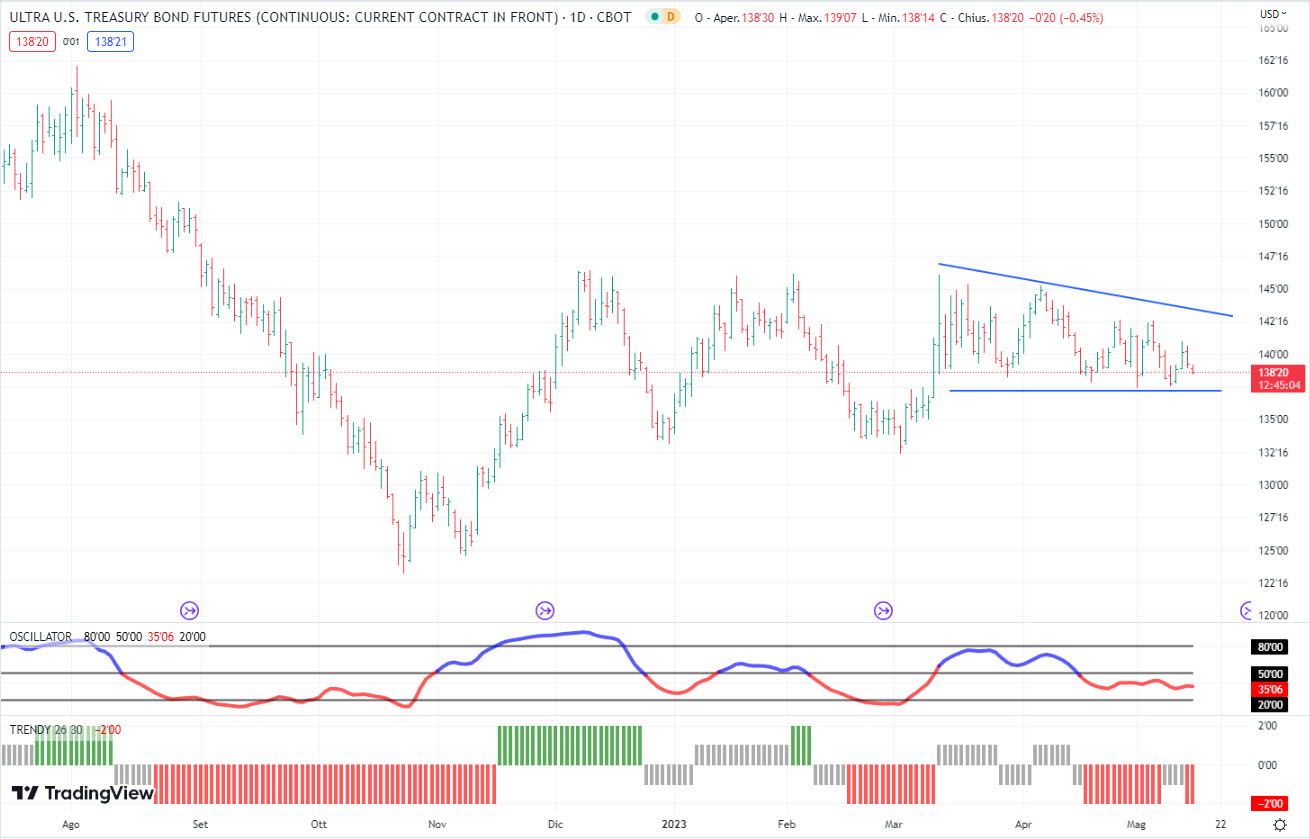
Task: Select the descending blue trendline
Action: 1085,290
